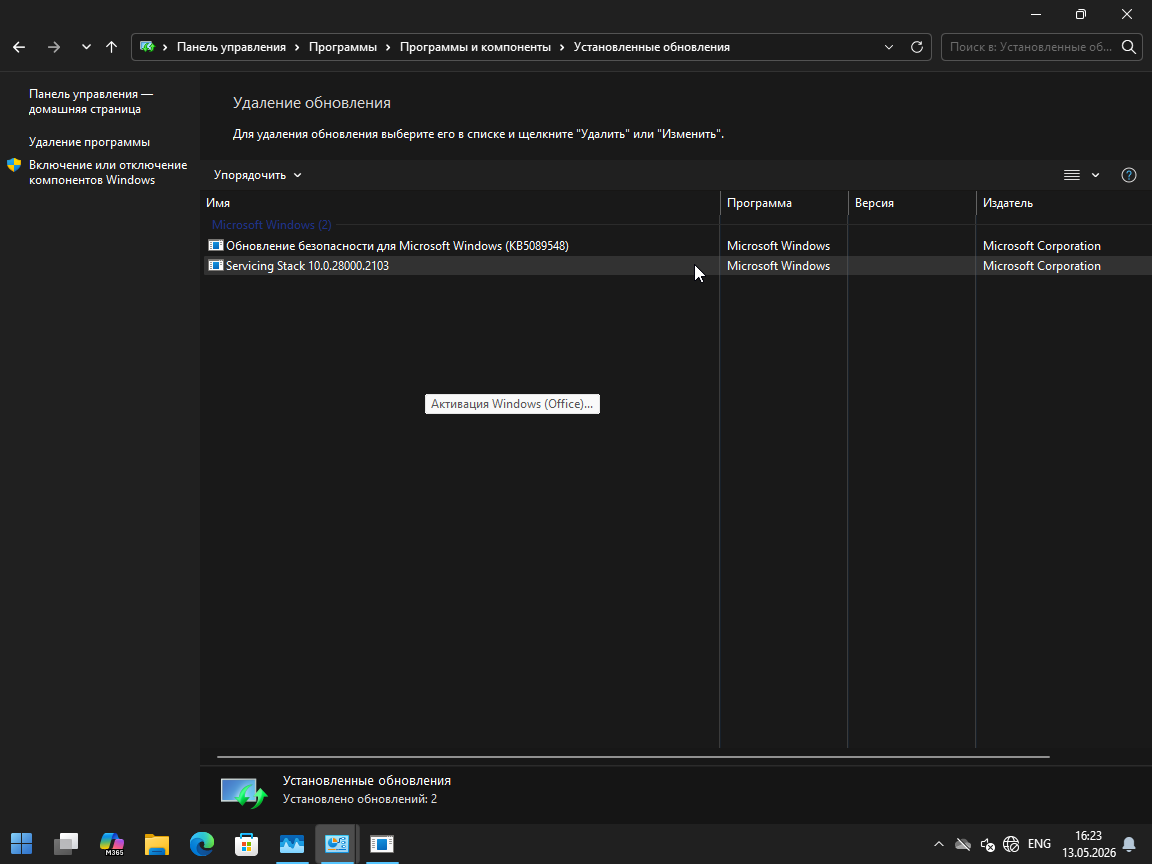The width and height of the screenshot is (1152, 864).
Task: Open Microsoft Store from the taskbar
Action: [246, 843]
